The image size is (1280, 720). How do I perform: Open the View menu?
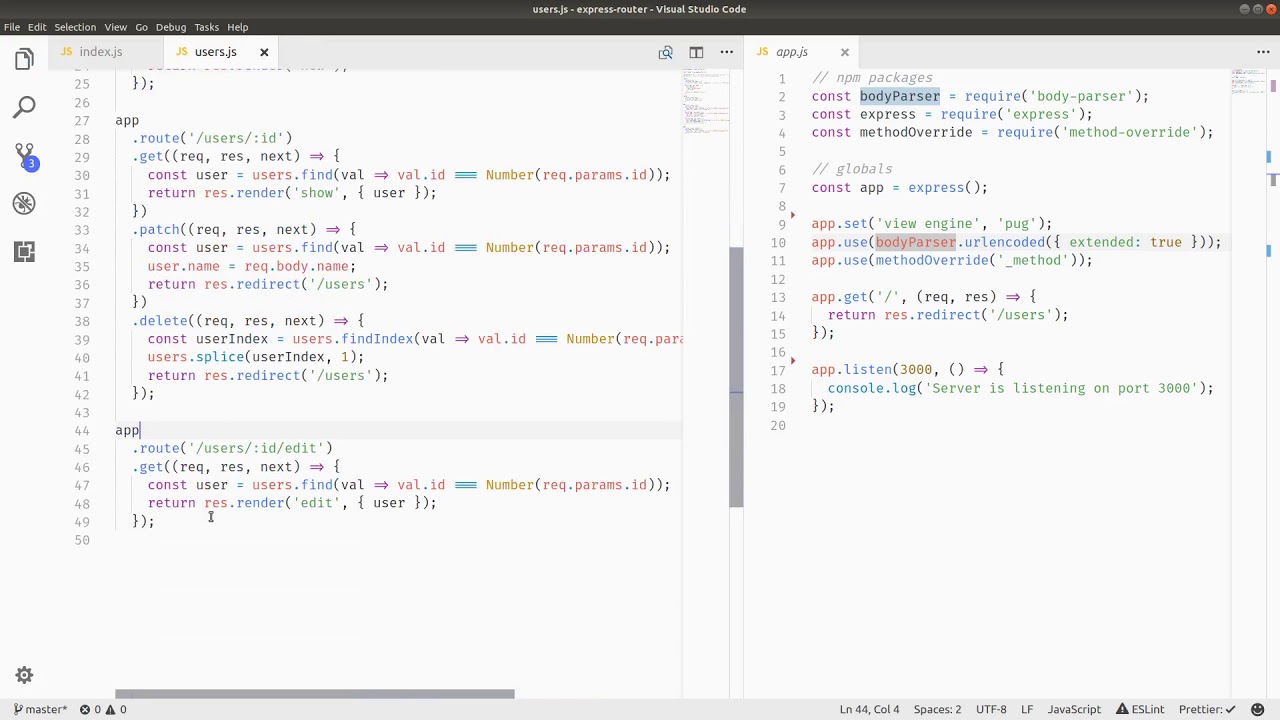tap(115, 27)
